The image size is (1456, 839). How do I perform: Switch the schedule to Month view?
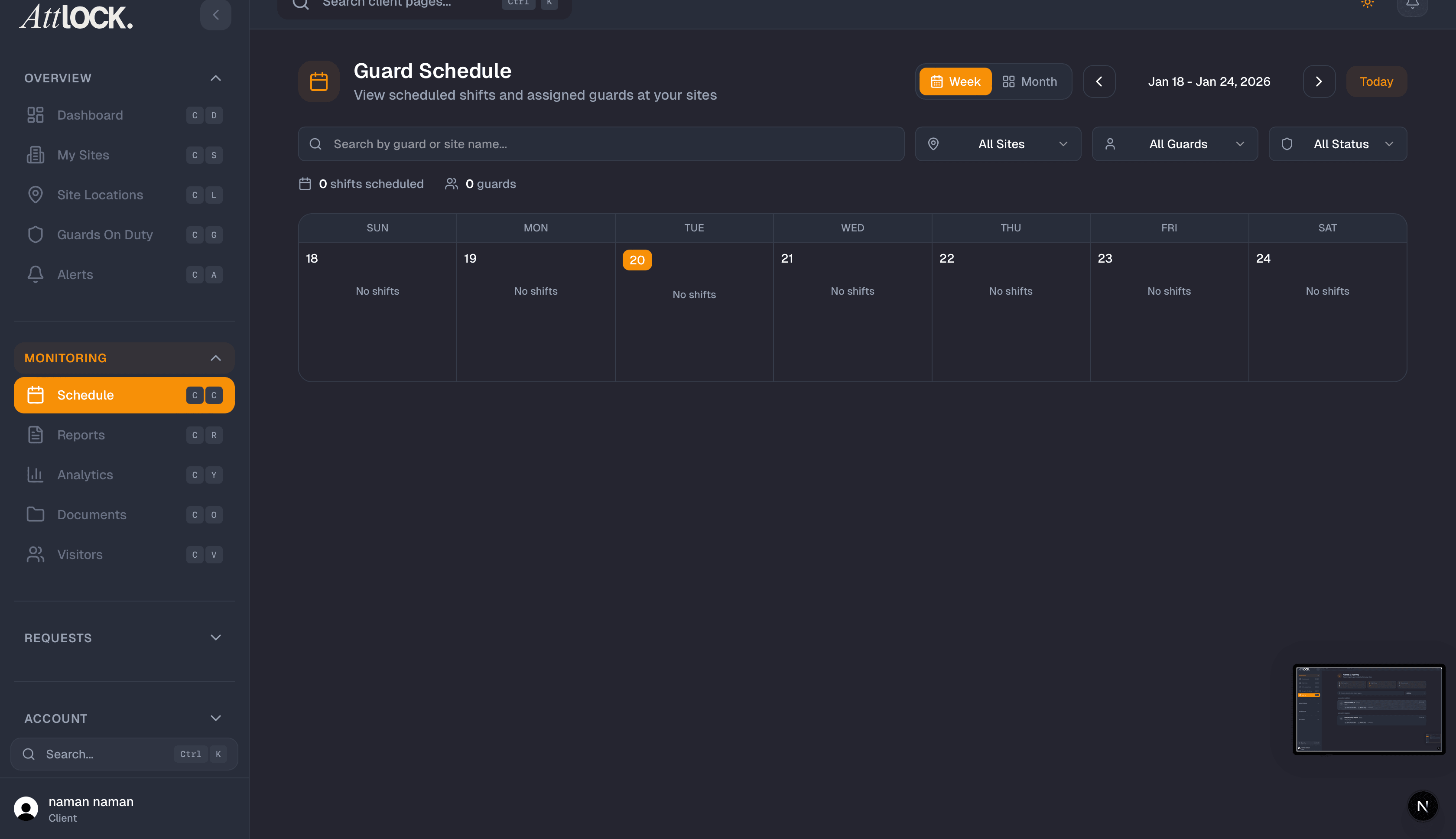pos(1031,81)
